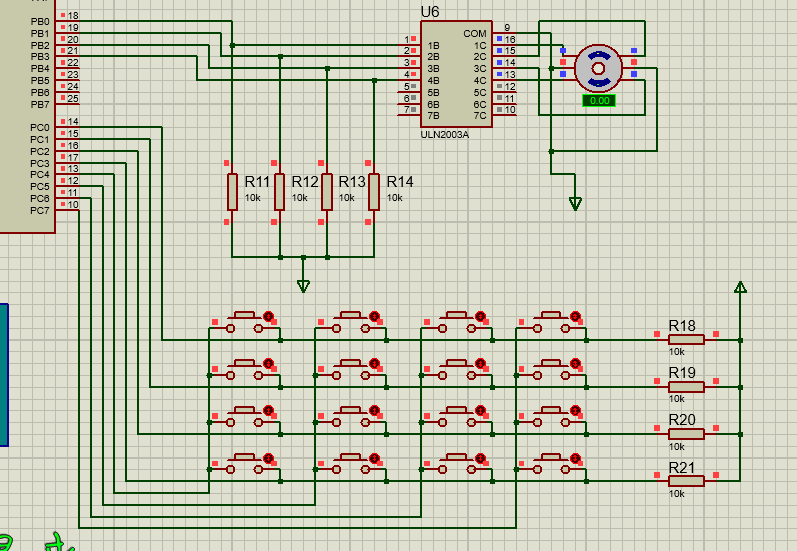
Task: Toggle latch of fourth button in R18 row
Action: (x=575, y=316)
